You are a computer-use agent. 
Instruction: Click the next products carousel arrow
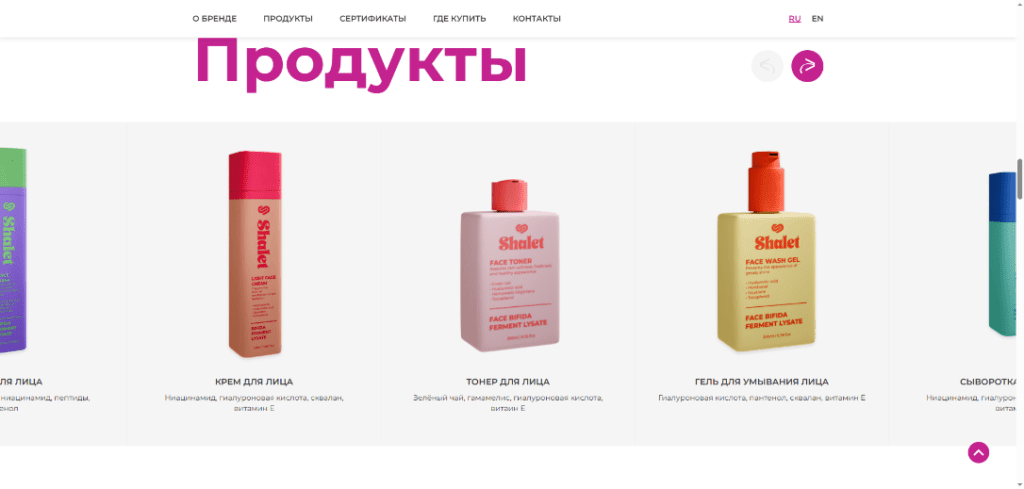tap(807, 66)
